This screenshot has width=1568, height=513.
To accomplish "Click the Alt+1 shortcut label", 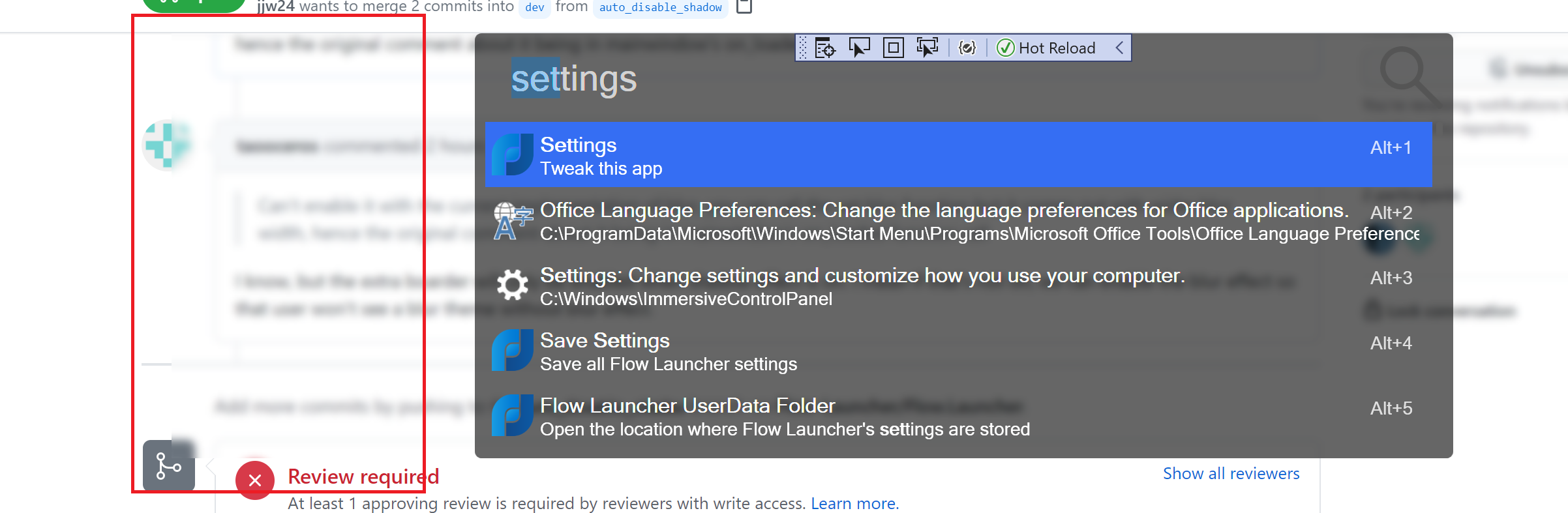I will tap(1391, 148).
